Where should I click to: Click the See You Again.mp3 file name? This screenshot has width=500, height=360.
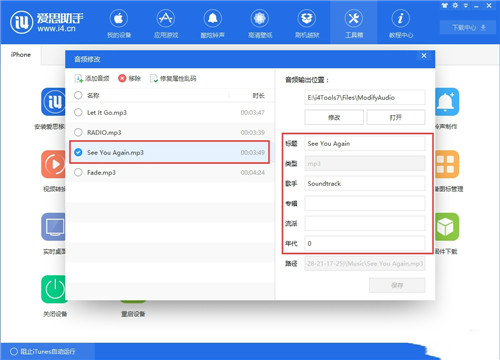pyautogui.click(x=115, y=153)
